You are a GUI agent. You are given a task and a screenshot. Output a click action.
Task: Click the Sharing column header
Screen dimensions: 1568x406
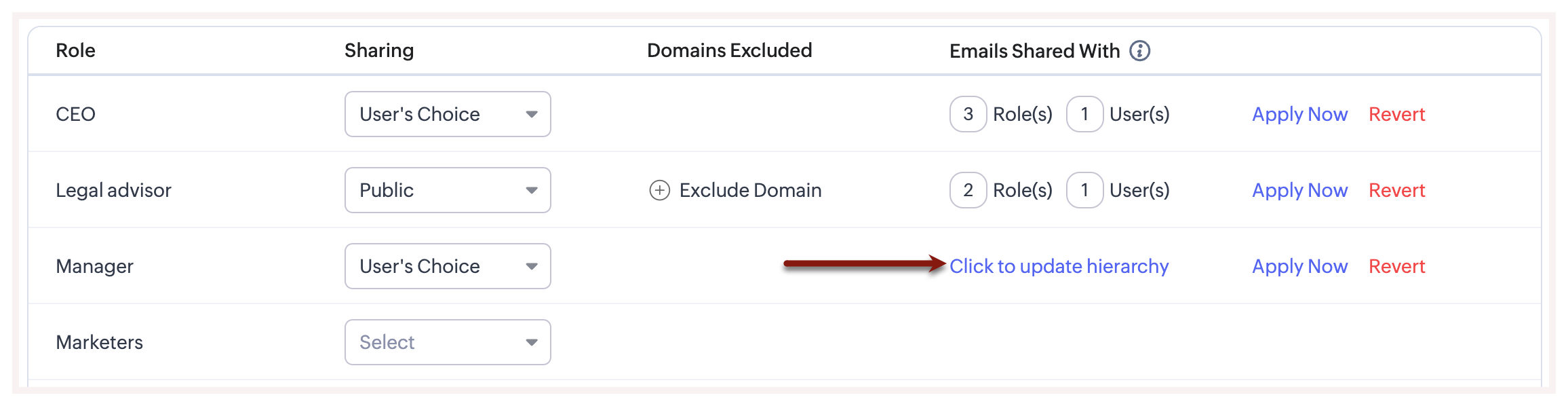[378, 50]
